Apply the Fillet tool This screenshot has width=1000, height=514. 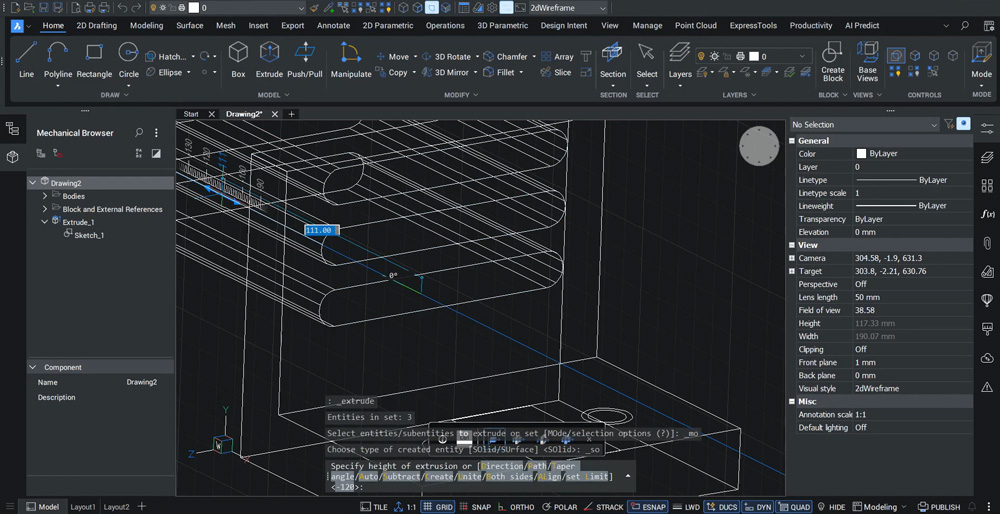coord(499,73)
